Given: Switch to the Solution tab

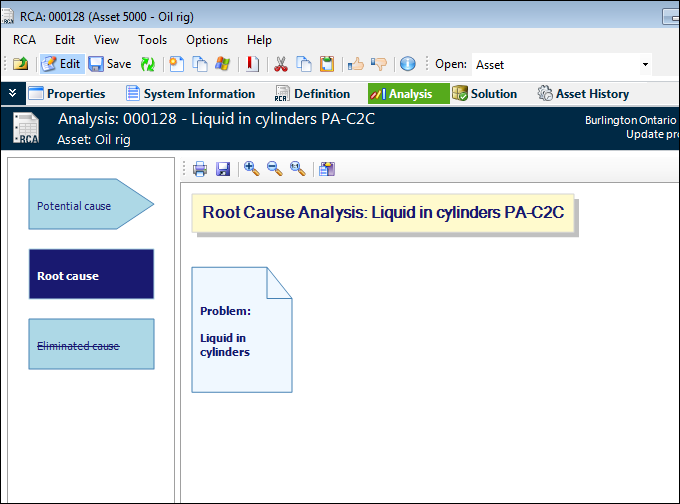Looking at the screenshot, I should [x=484, y=94].
